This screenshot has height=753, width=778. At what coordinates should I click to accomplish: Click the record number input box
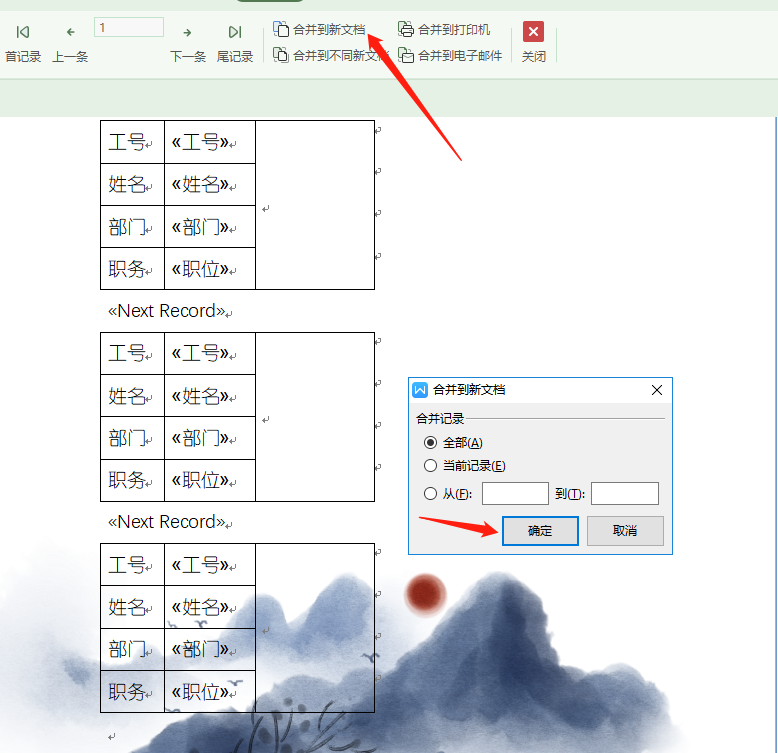[x=129, y=27]
